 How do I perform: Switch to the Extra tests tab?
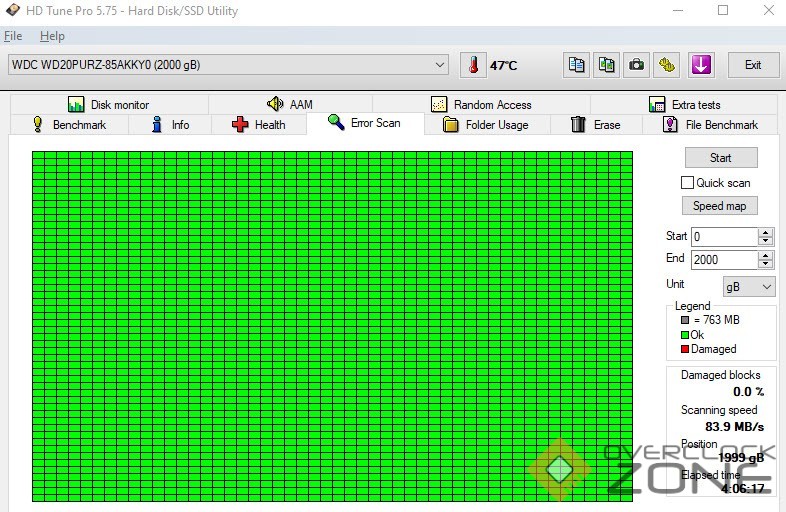point(684,104)
